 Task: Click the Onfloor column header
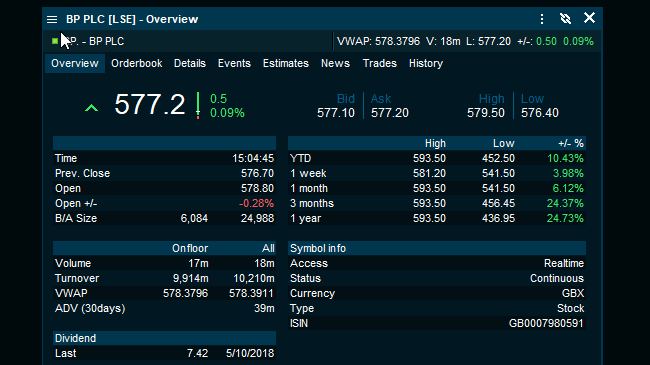[x=190, y=248]
